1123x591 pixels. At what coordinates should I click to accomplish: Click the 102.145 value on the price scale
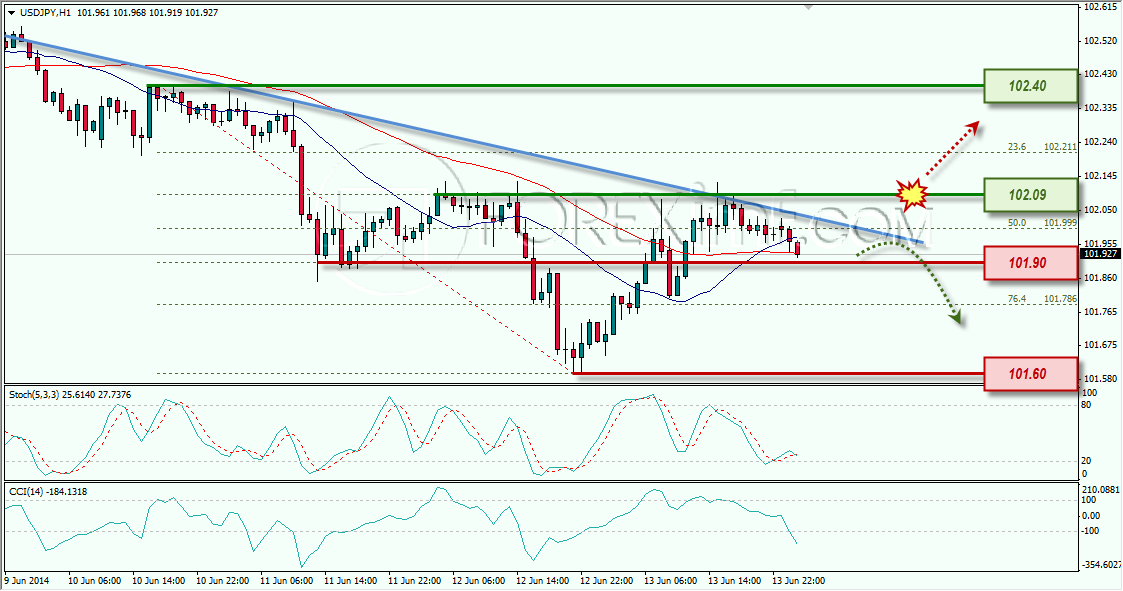[x=1101, y=176]
